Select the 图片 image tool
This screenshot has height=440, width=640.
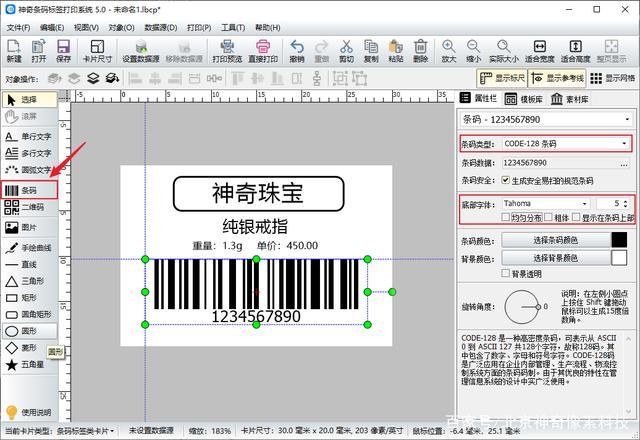coord(29,227)
